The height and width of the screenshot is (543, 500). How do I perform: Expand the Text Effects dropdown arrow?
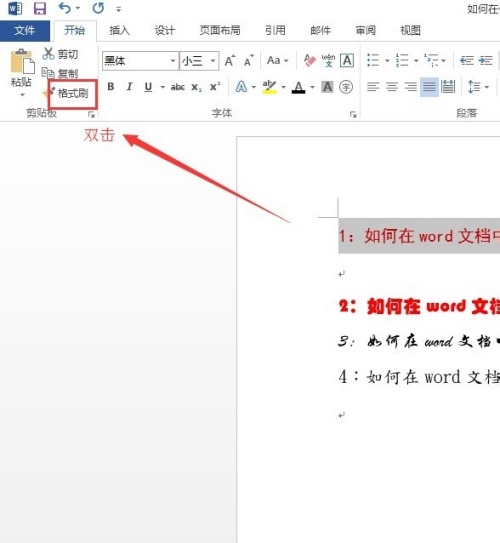253,87
